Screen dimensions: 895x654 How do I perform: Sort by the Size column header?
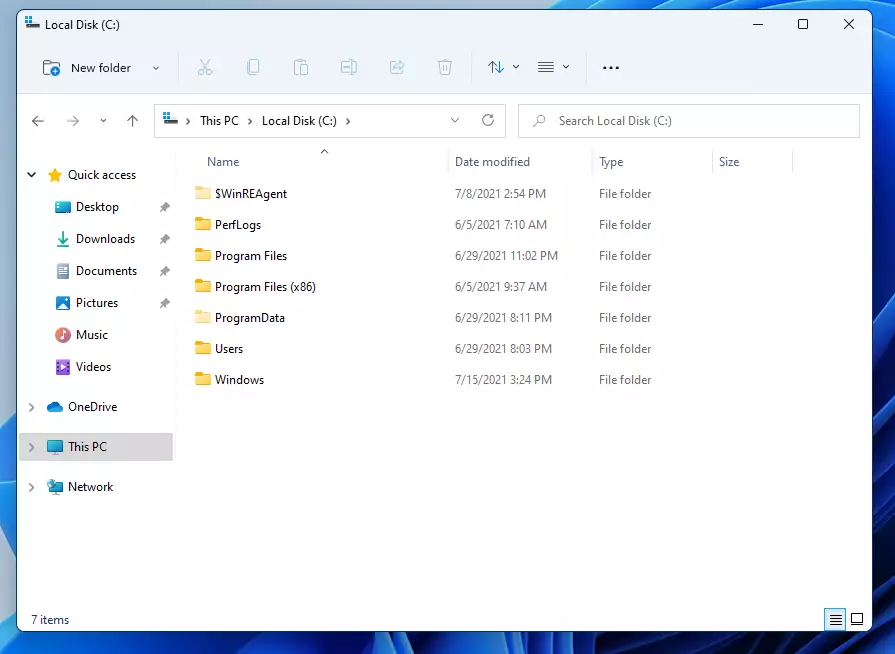point(729,162)
